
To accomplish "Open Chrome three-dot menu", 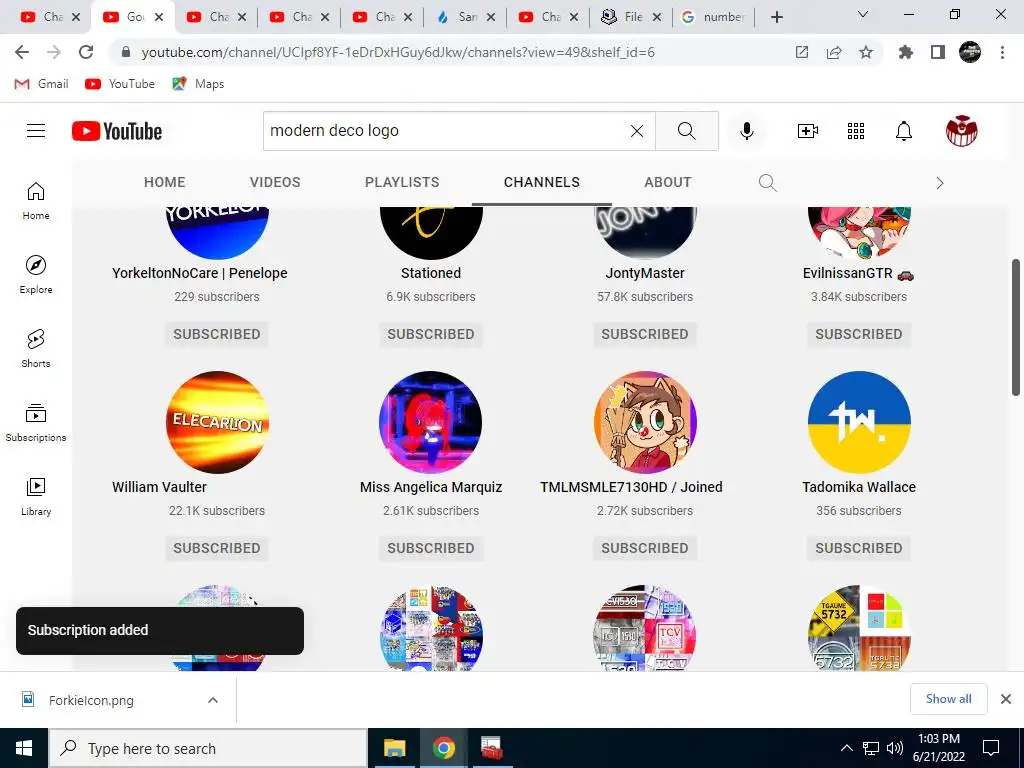I will click(1002, 52).
